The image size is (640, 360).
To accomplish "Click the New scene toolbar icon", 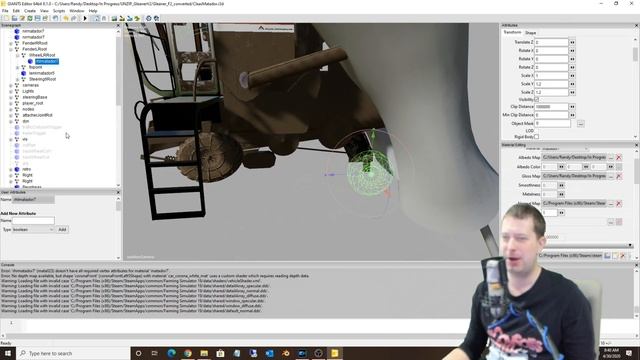I will (6, 18).
